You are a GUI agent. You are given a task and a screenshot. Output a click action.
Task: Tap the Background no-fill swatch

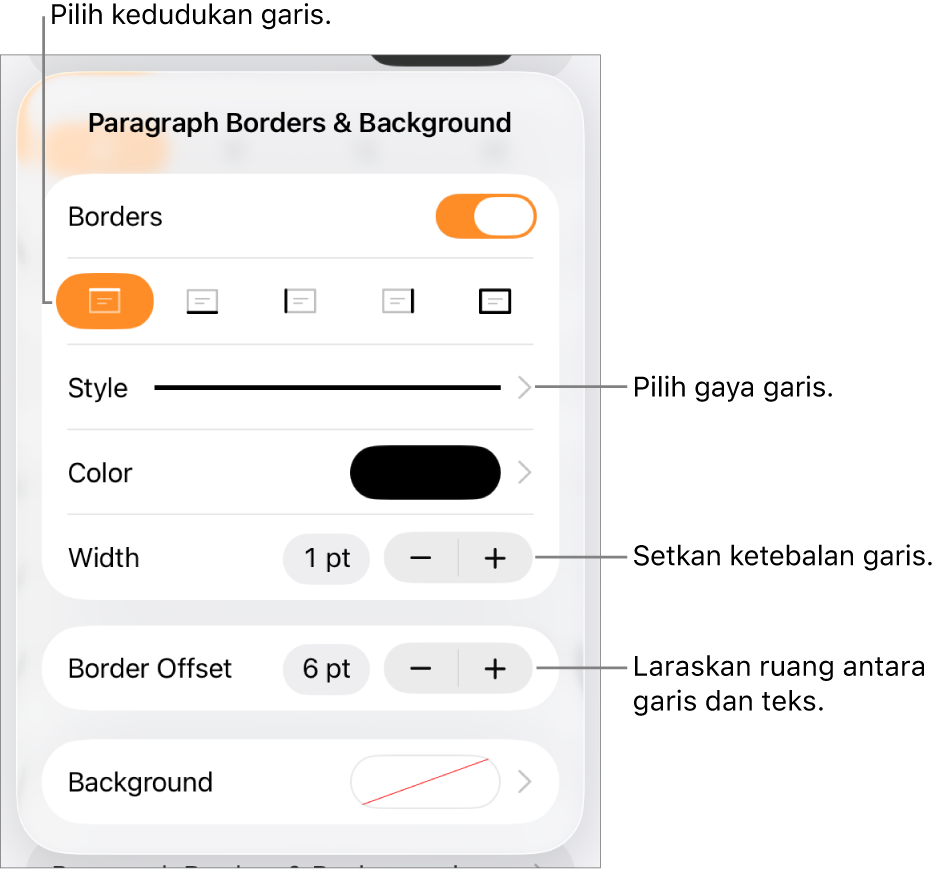(425, 782)
